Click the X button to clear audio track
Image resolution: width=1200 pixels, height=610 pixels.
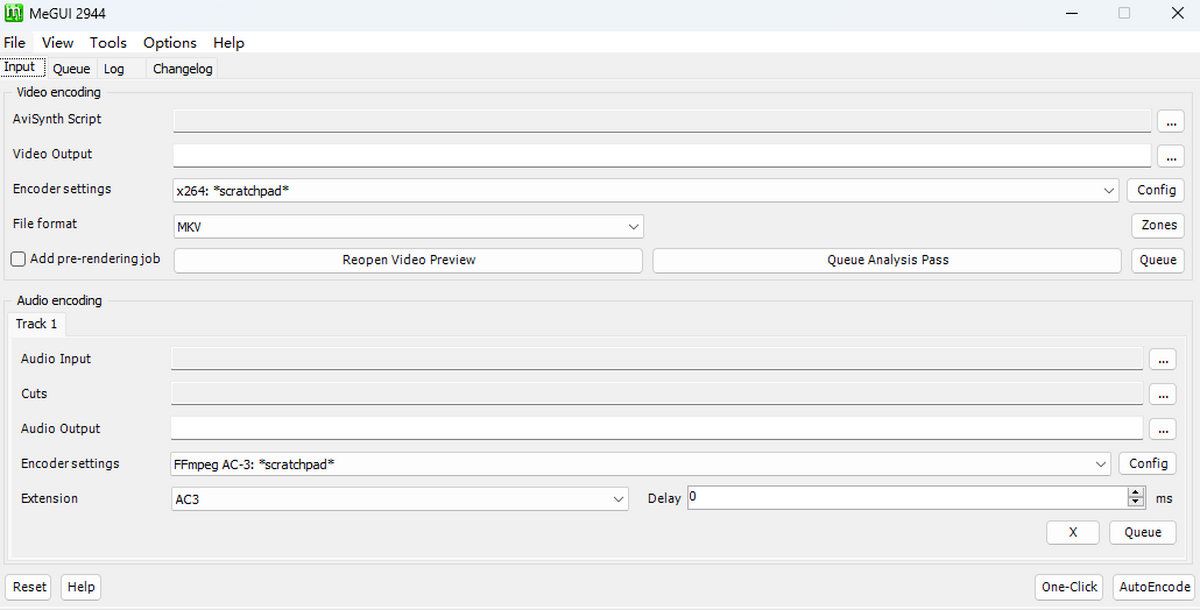[1073, 533]
